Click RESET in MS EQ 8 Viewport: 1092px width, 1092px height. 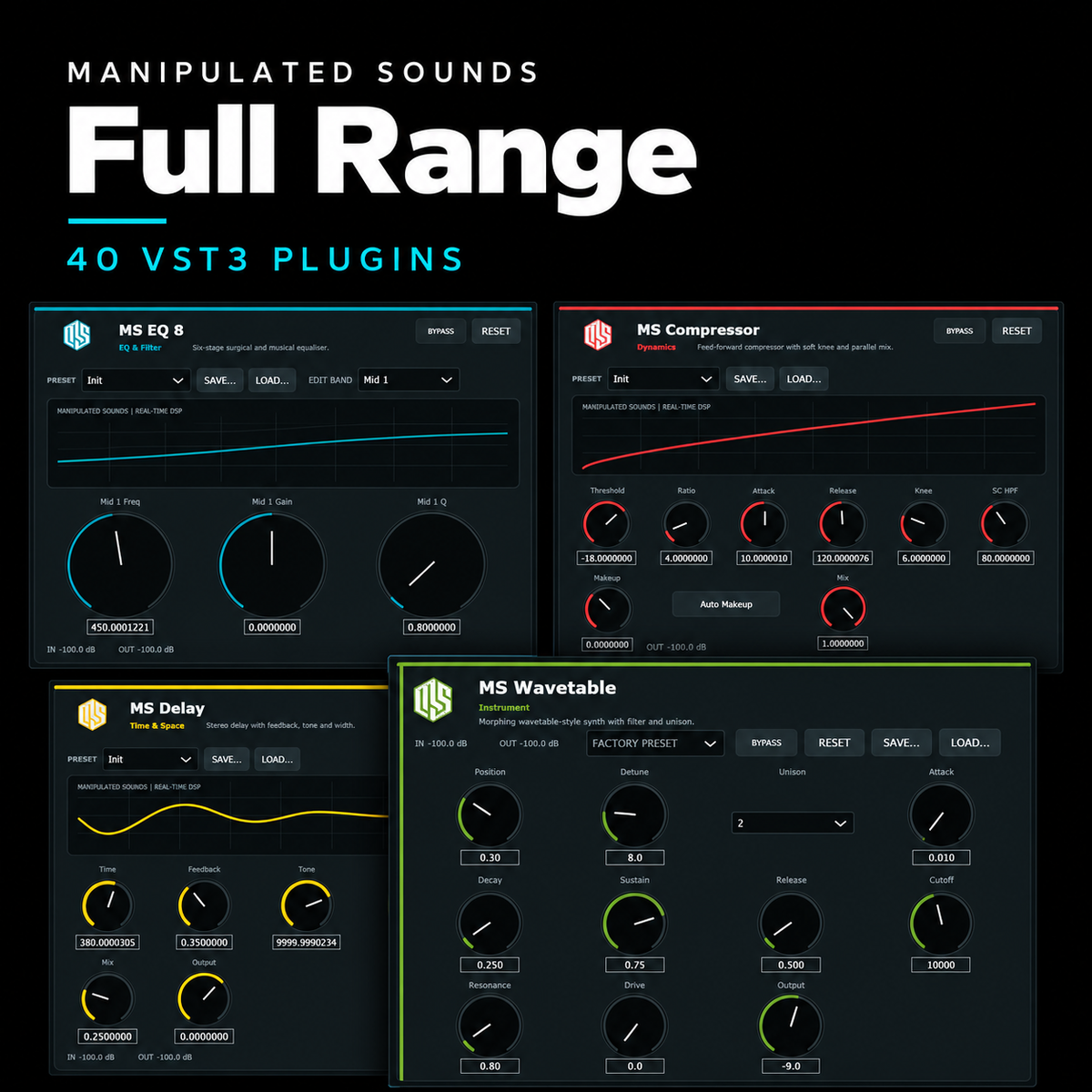tap(496, 331)
